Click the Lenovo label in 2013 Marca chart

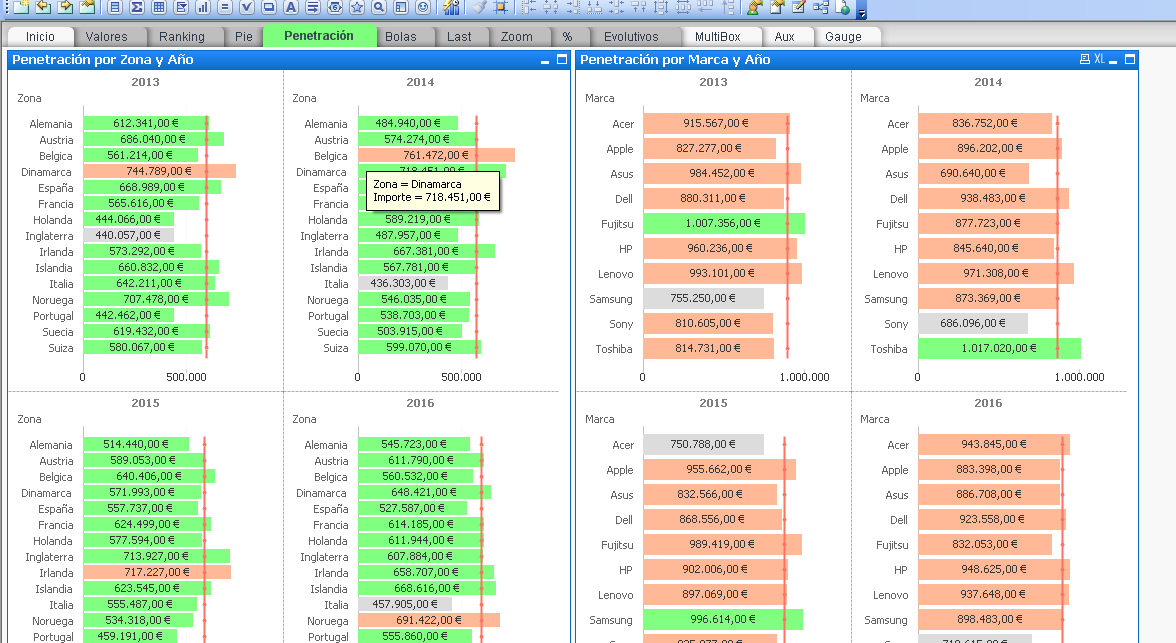[x=616, y=275]
